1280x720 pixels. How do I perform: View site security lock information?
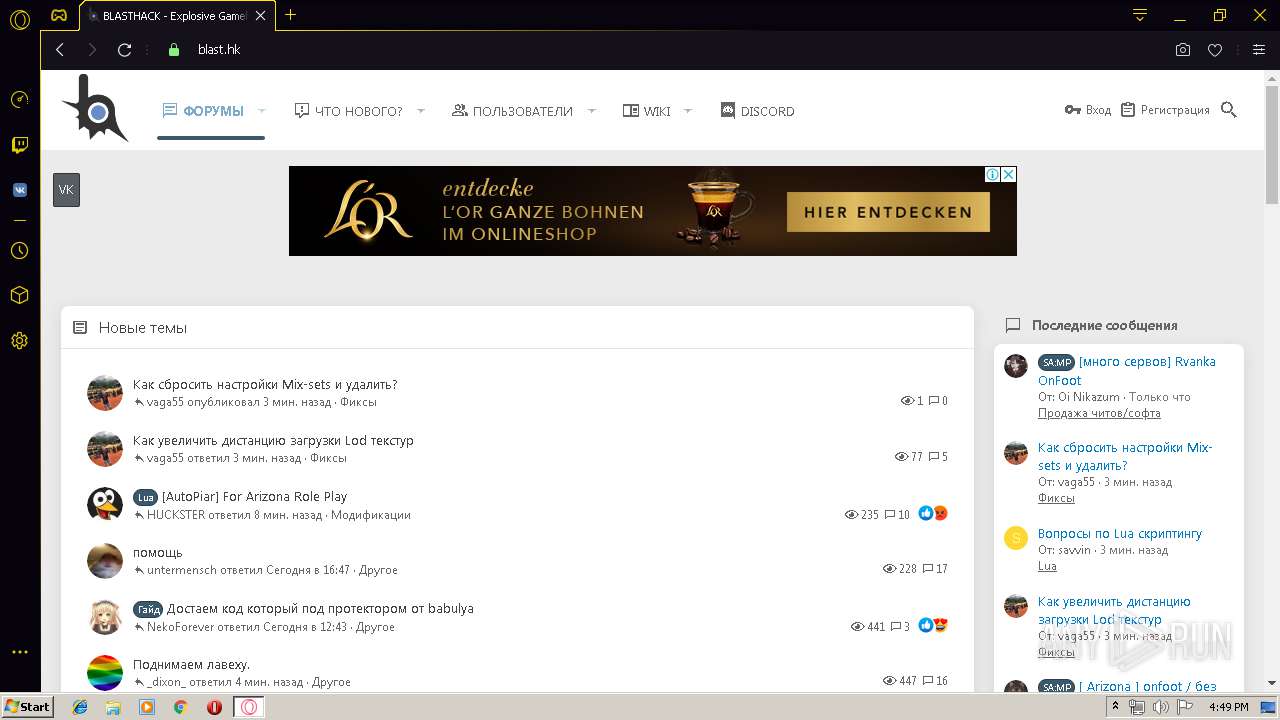[174, 49]
